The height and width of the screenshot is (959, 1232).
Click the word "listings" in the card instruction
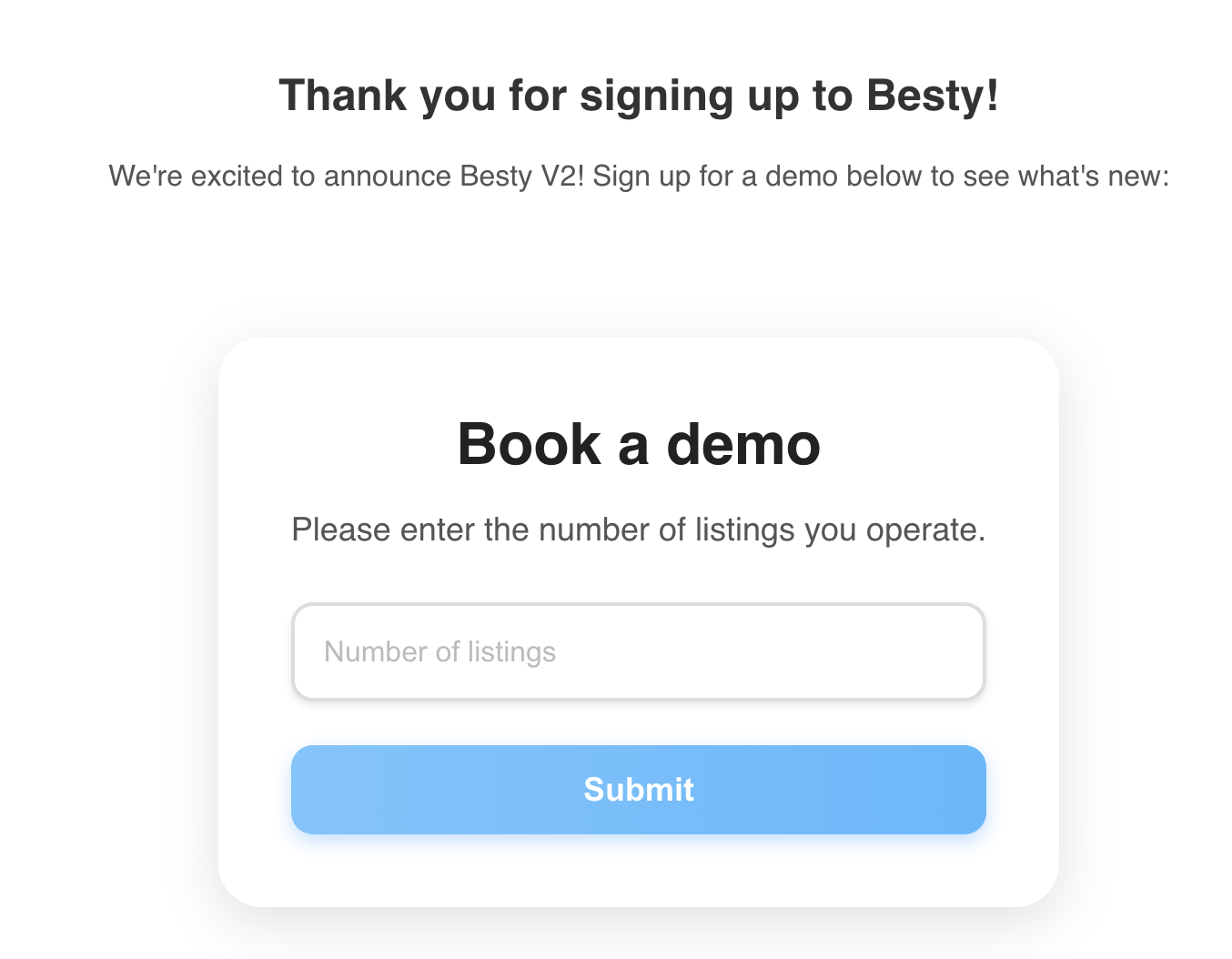(744, 530)
